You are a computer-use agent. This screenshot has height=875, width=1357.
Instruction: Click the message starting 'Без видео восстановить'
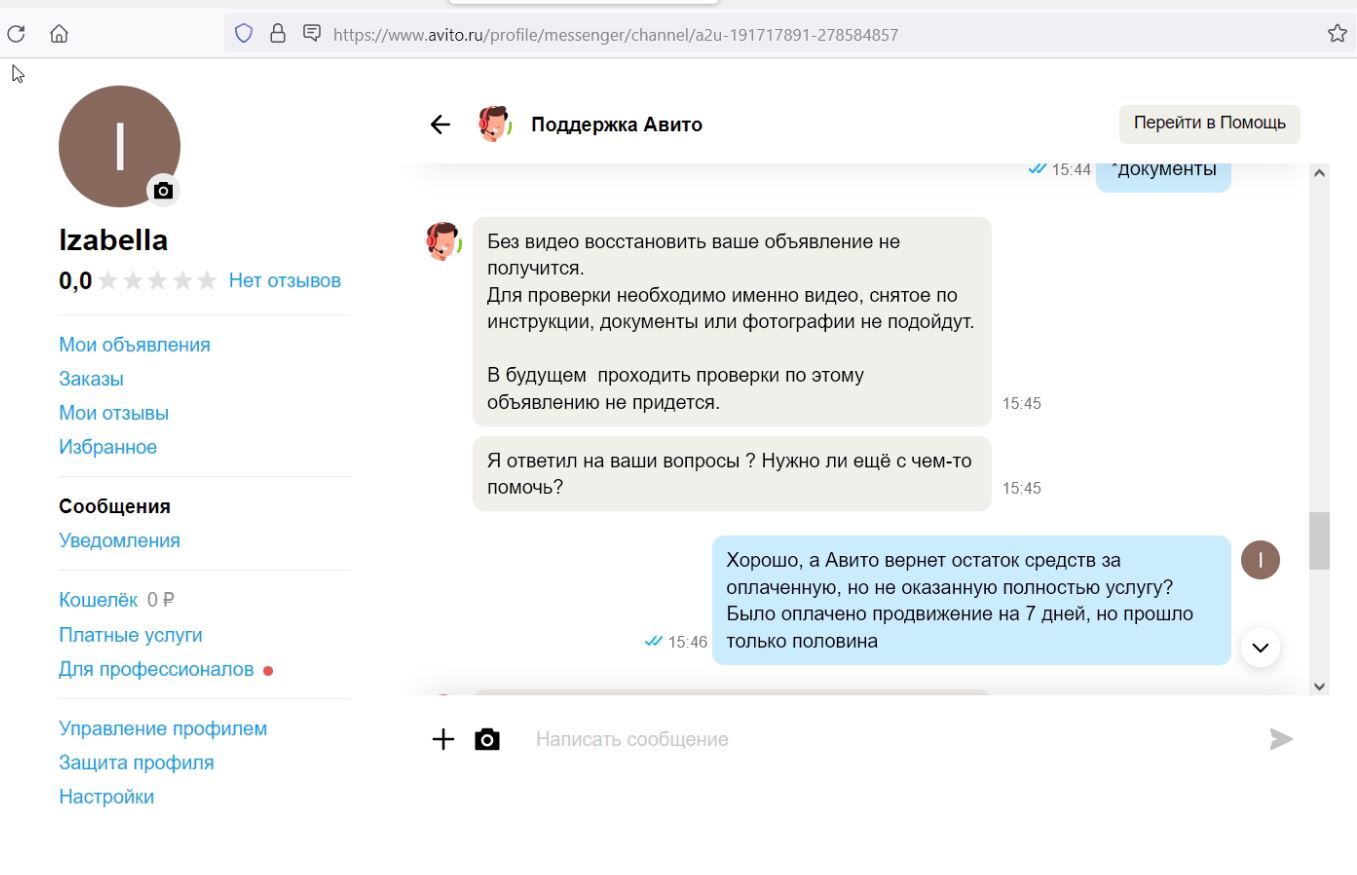pyautogui.click(x=732, y=322)
